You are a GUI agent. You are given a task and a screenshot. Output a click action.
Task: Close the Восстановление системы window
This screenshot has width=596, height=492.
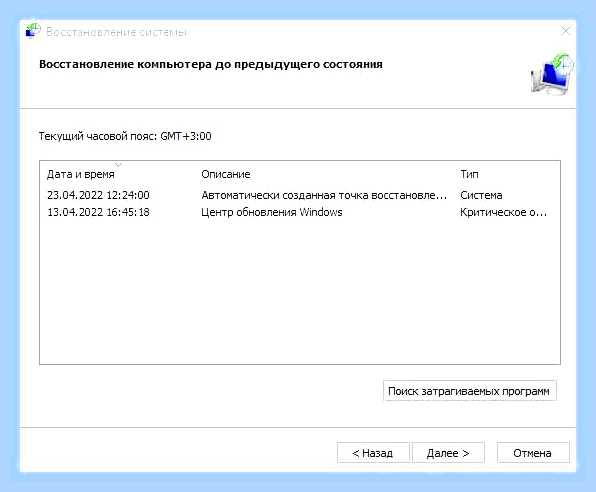click(x=566, y=31)
